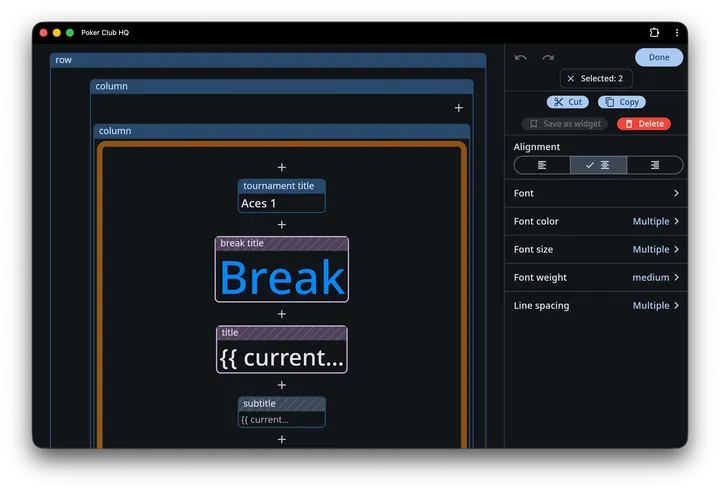Click the Aces 1 text

pos(259,203)
